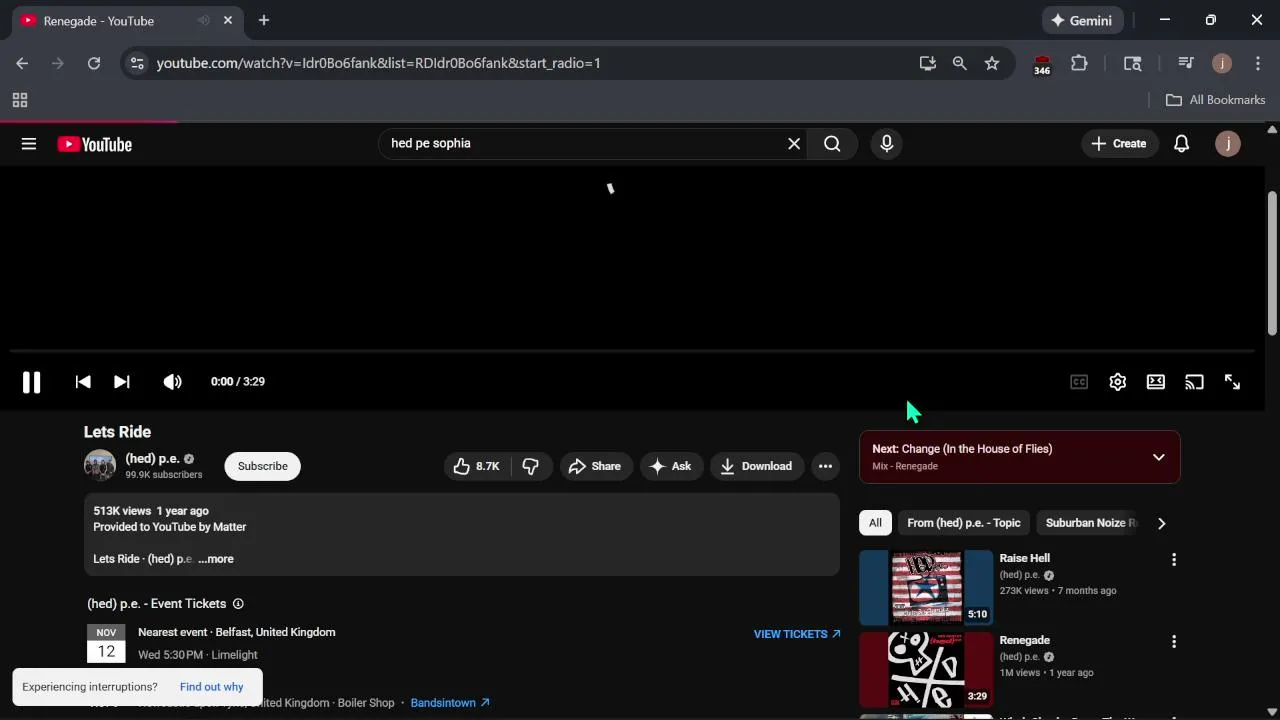Mute the video volume
The image size is (1280, 720).
tap(173, 382)
